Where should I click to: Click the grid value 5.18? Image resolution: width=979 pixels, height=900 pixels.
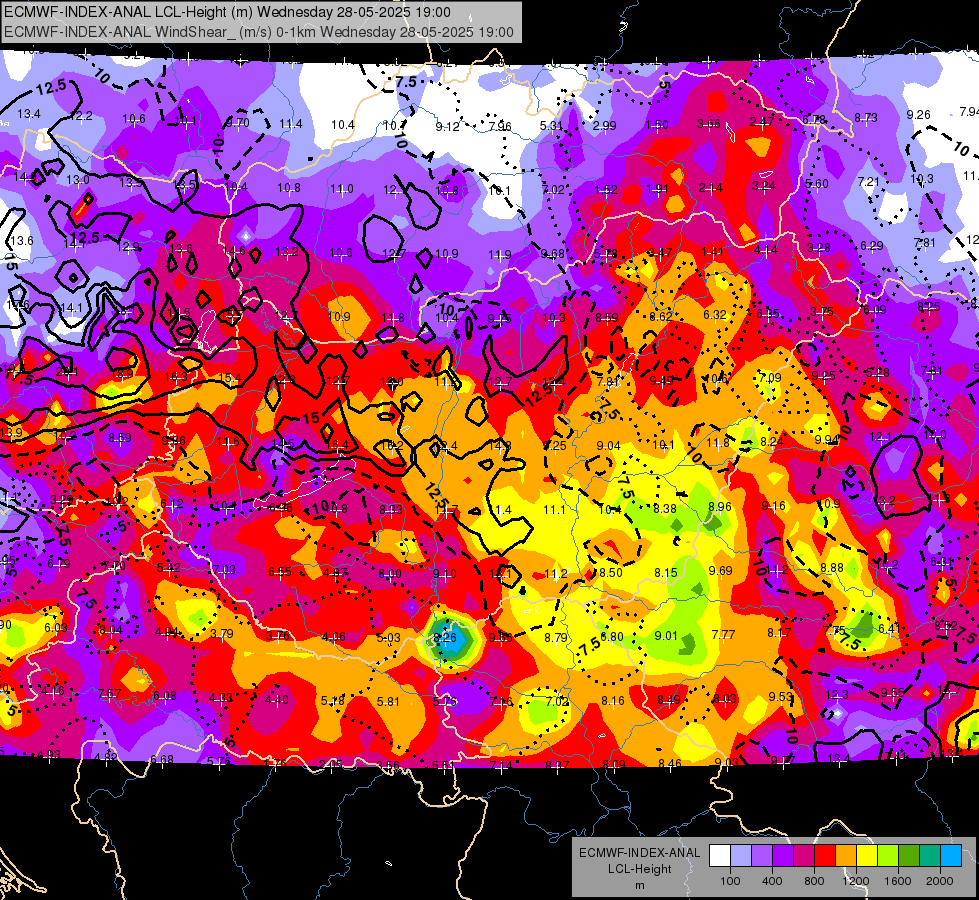coord(333,701)
